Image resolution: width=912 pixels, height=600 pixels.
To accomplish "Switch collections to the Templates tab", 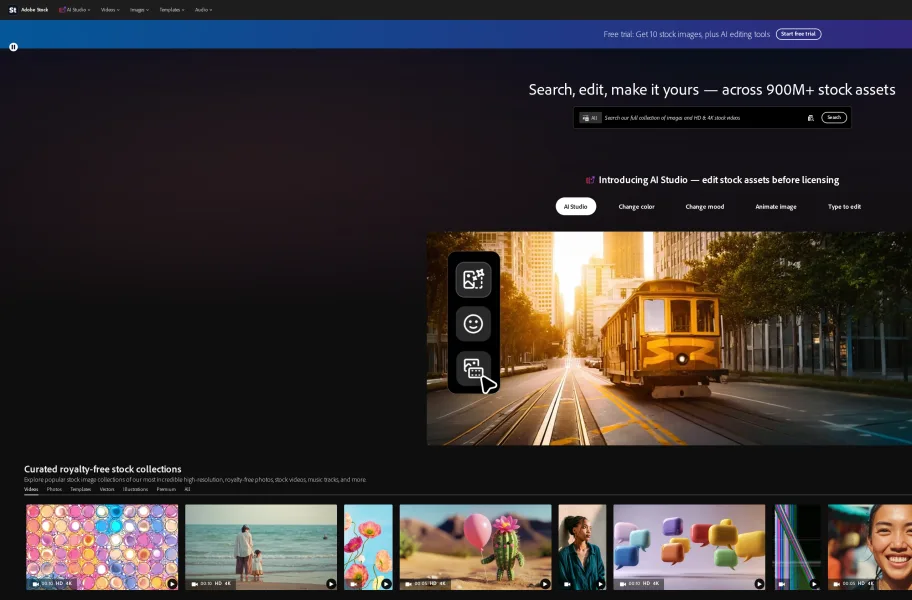I will 80,490.
